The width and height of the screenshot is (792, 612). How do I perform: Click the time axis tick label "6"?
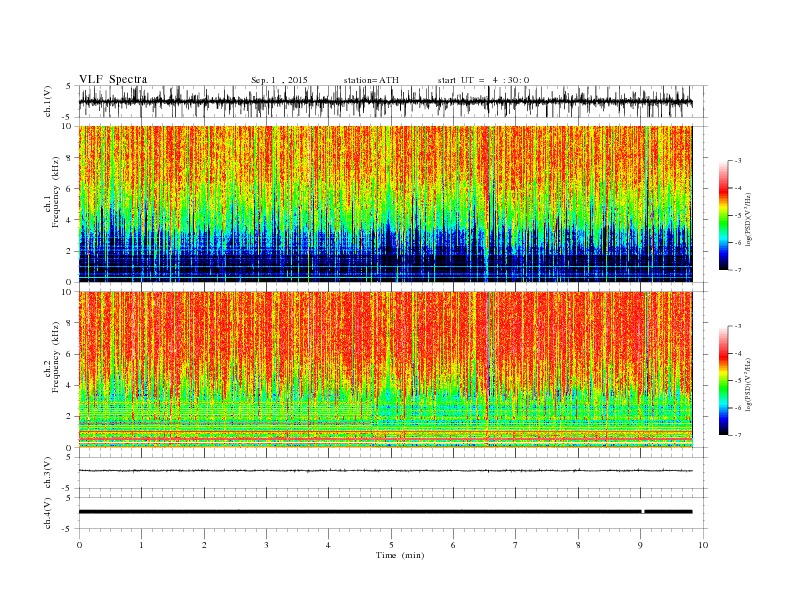coord(453,545)
